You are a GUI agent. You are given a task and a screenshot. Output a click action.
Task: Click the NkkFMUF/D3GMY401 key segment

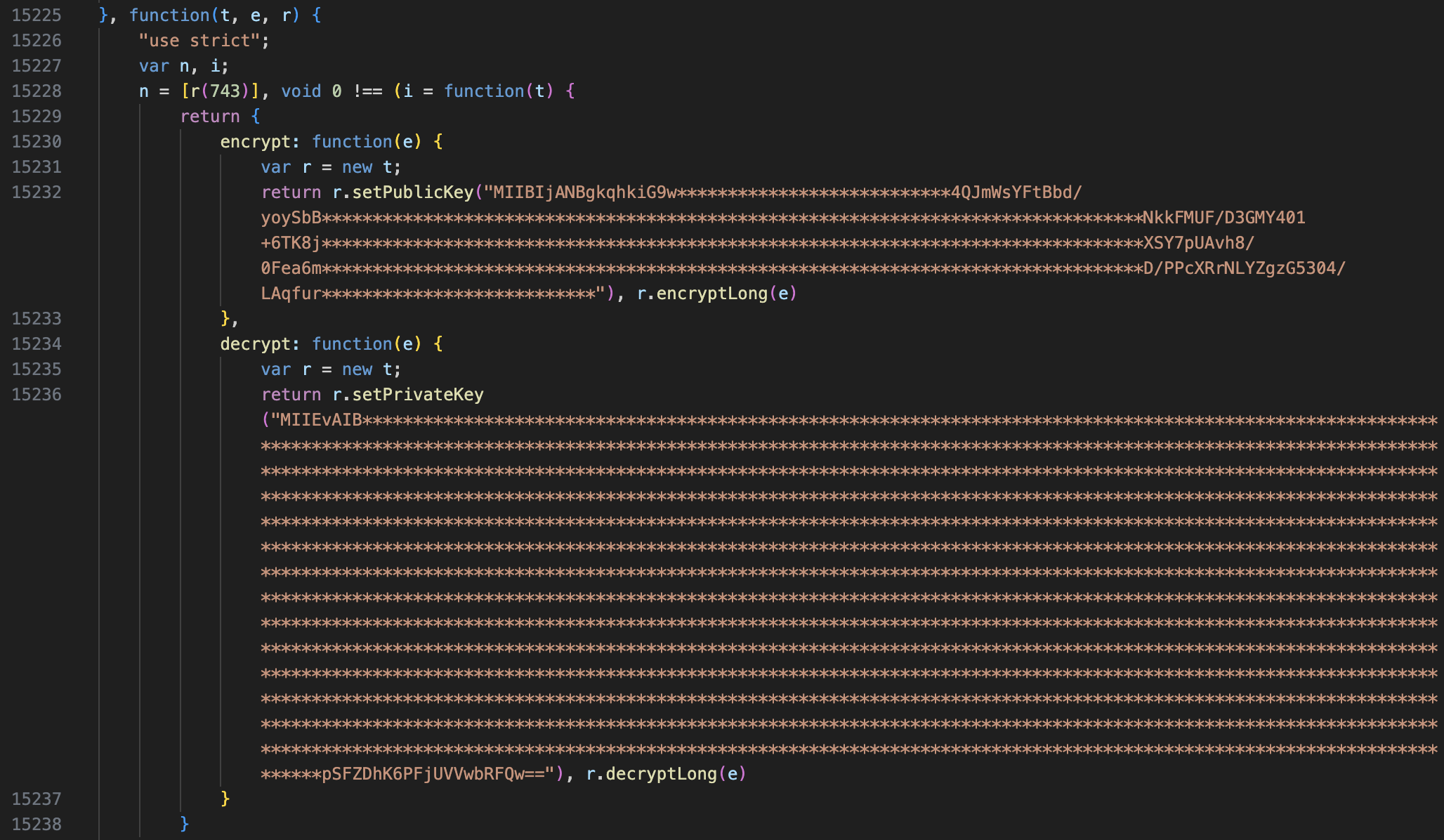(1223, 218)
